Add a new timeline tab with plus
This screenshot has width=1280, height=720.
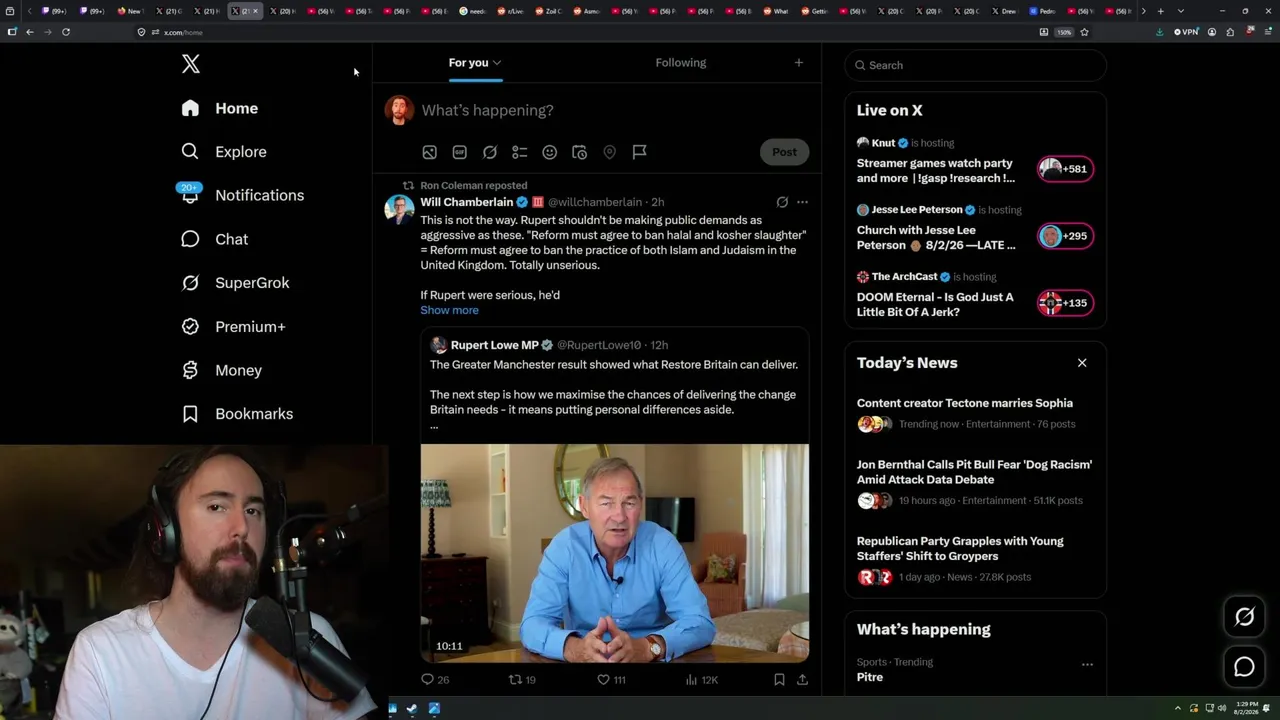pos(798,63)
